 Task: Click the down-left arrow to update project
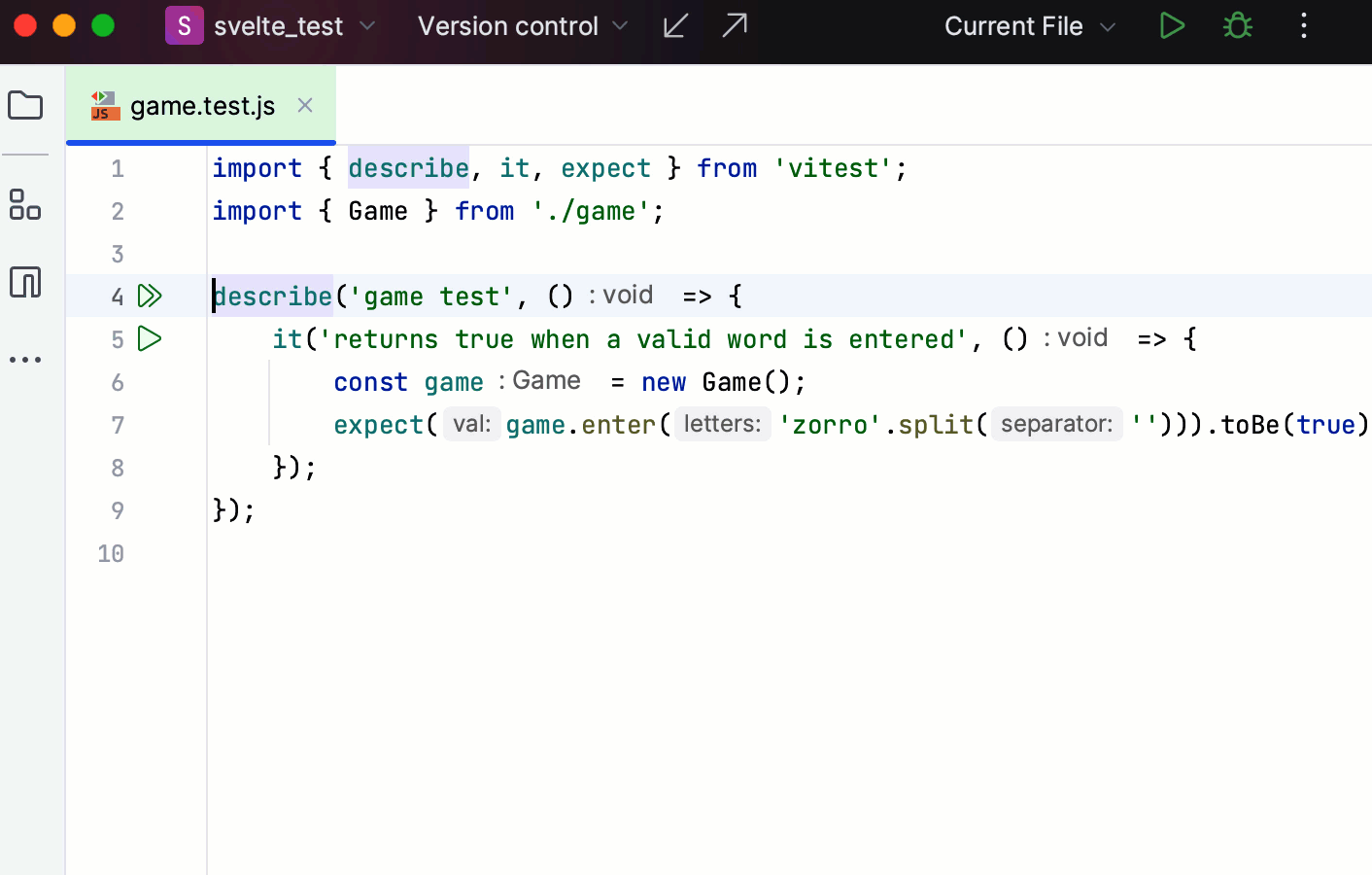click(675, 26)
